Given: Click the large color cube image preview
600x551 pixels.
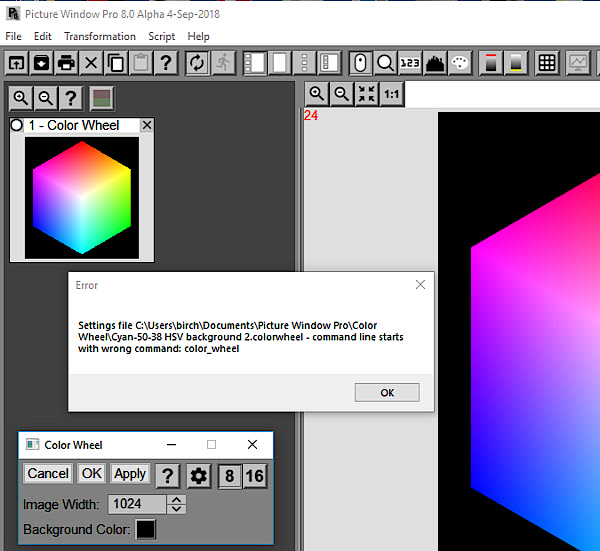Looking at the screenshot, I should point(519,331).
